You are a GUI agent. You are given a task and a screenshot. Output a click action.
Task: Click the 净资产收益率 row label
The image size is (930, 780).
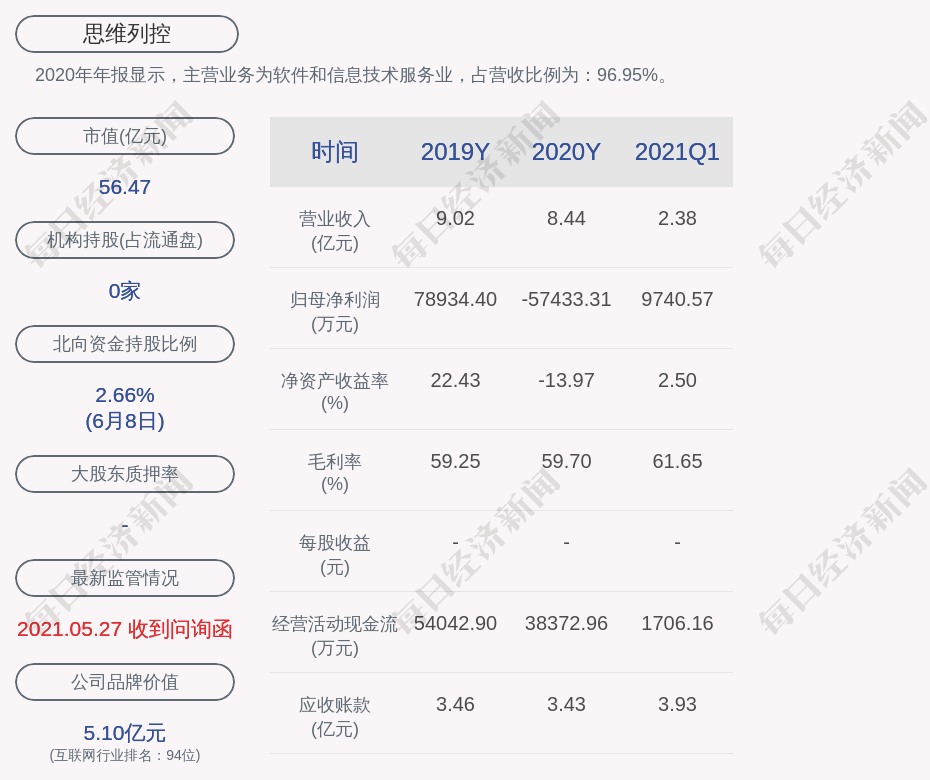pos(335,392)
